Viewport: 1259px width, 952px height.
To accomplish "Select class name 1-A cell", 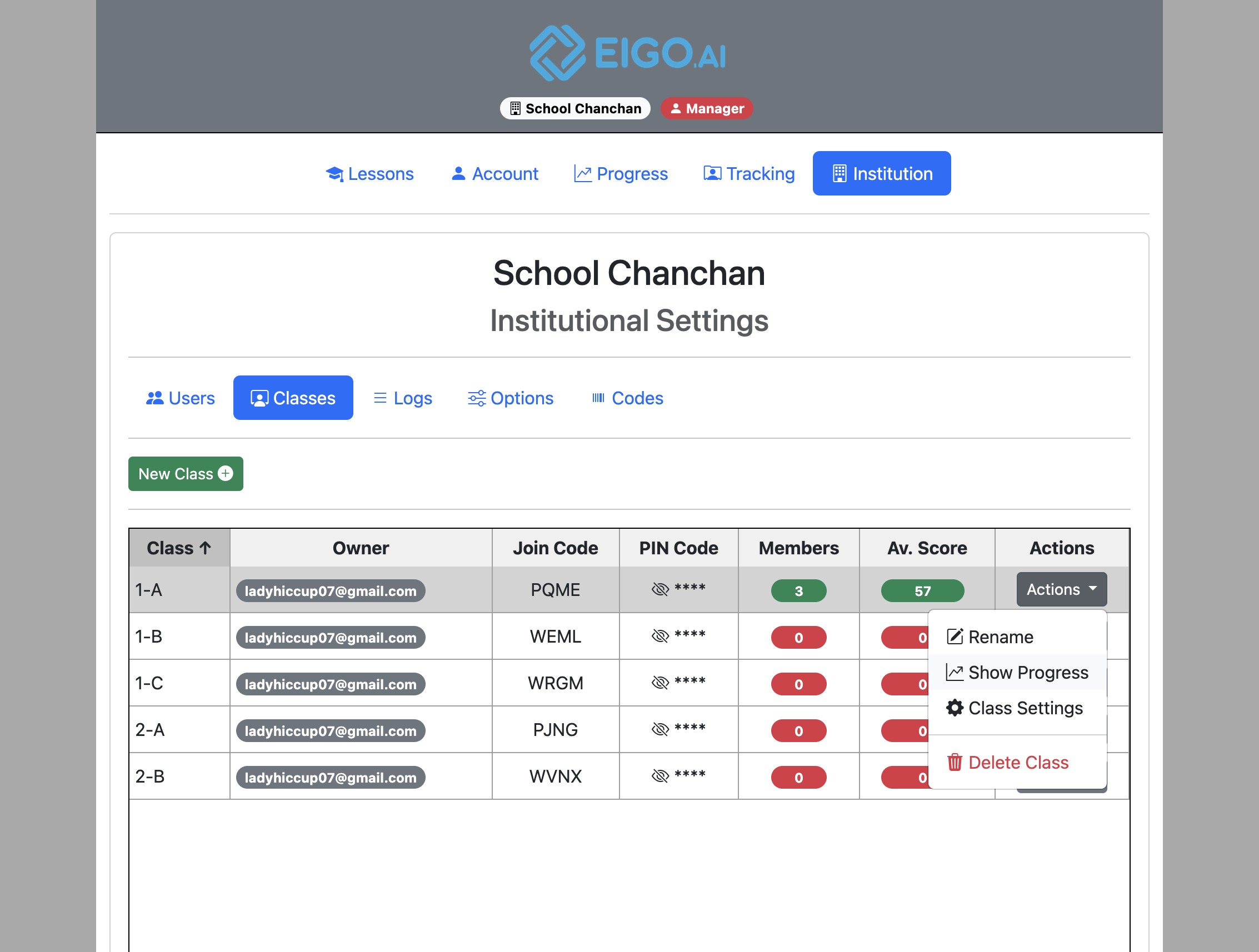I will coord(179,589).
